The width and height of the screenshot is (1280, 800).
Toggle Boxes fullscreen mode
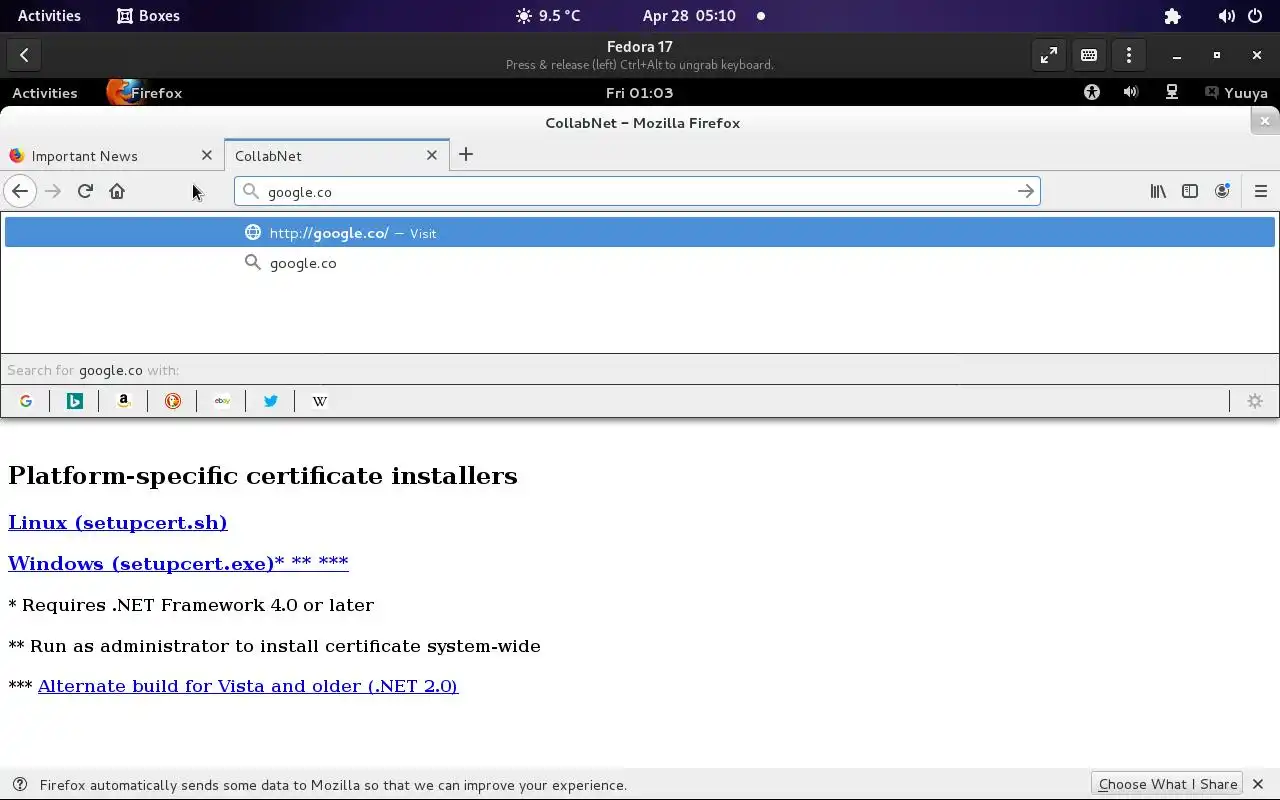tap(1048, 55)
